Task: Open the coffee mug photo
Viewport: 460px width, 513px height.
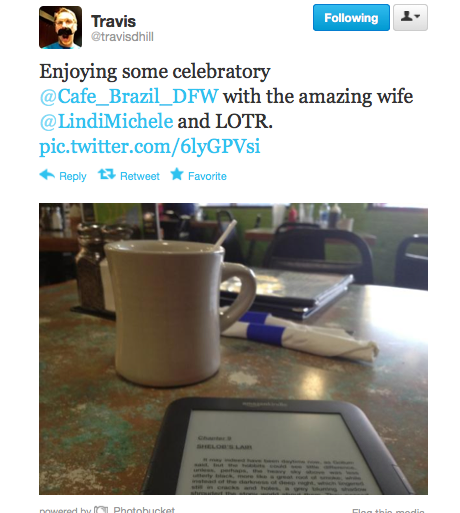Action: [x=233, y=349]
